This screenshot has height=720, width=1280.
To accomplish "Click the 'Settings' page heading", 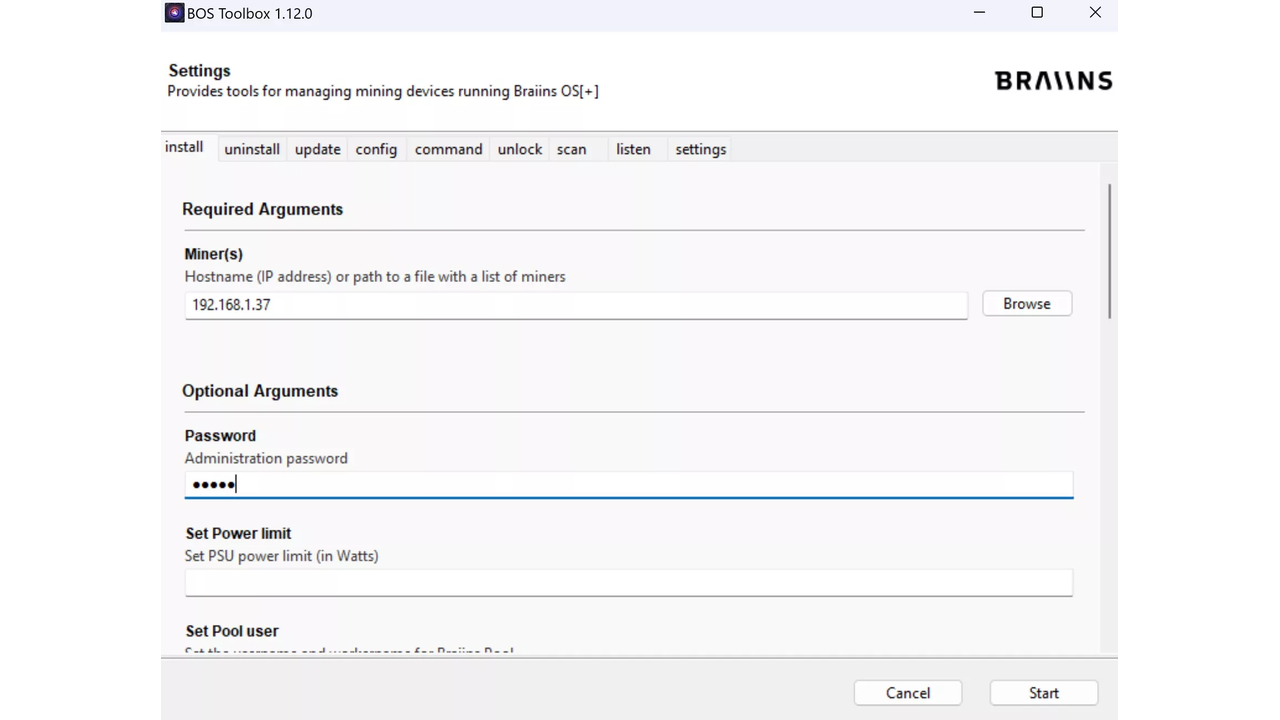I will point(199,71).
